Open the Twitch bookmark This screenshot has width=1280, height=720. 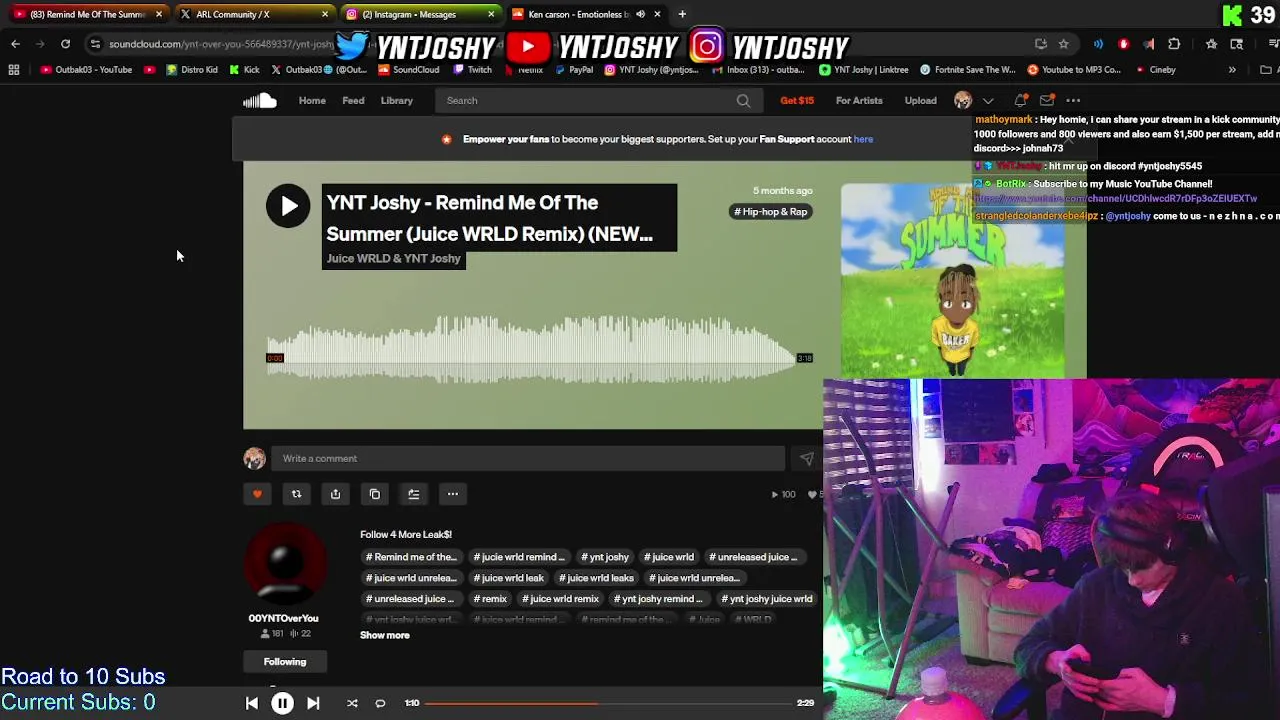pyautogui.click(x=472, y=70)
